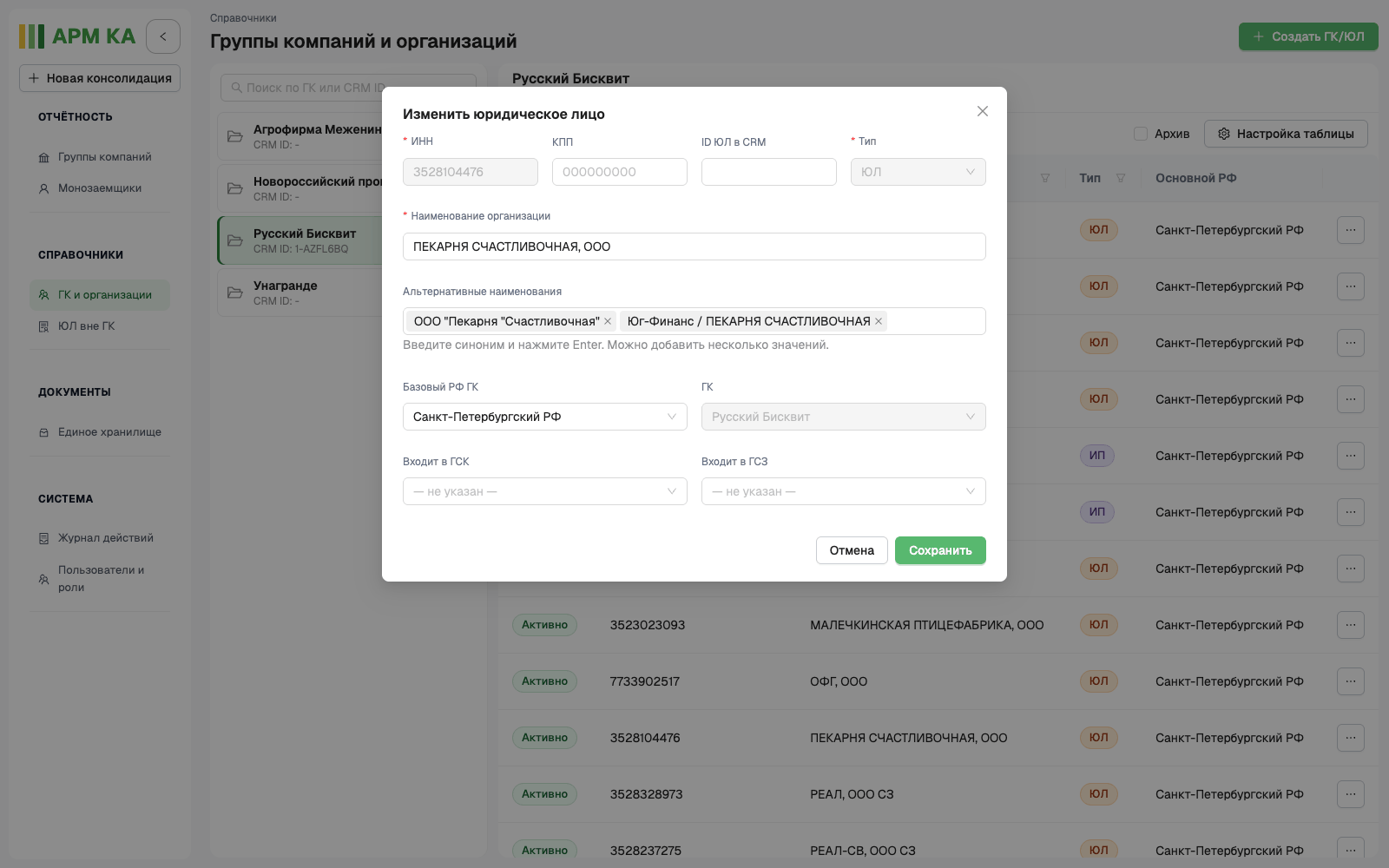
Task: Click the Наименование организации input field
Action: tap(694, 247)
